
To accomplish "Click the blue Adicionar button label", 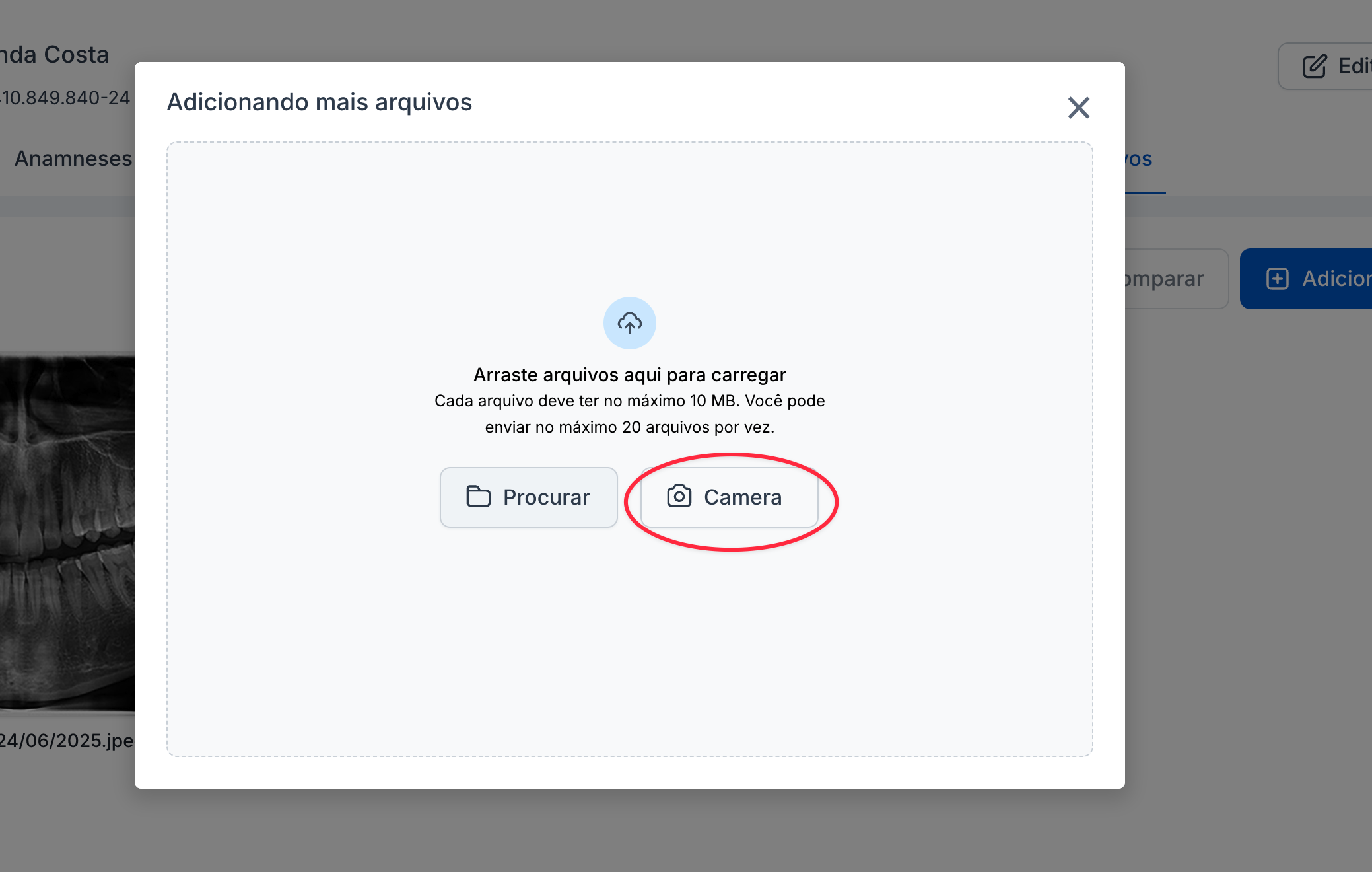I will click(x=1336, y=279).
